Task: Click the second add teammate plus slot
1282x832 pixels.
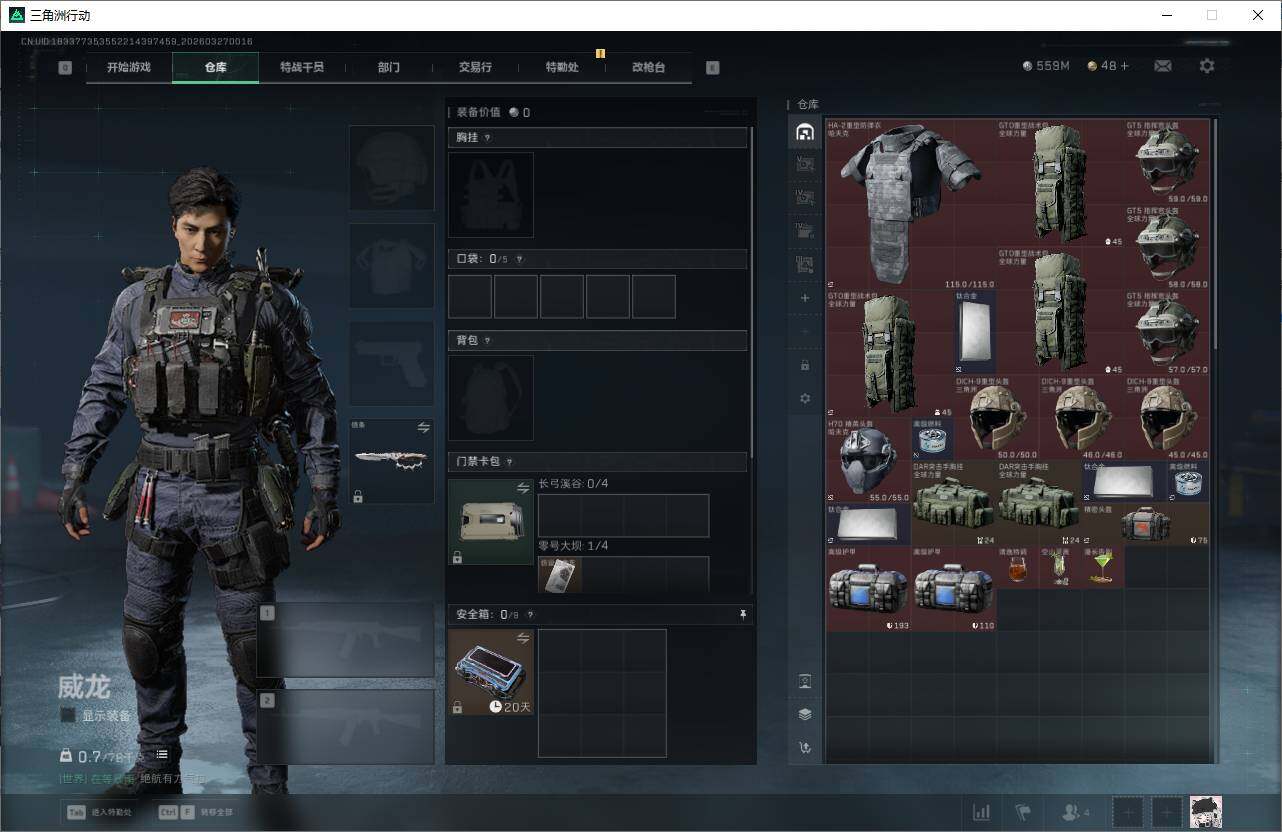Action: point(1167,812)
